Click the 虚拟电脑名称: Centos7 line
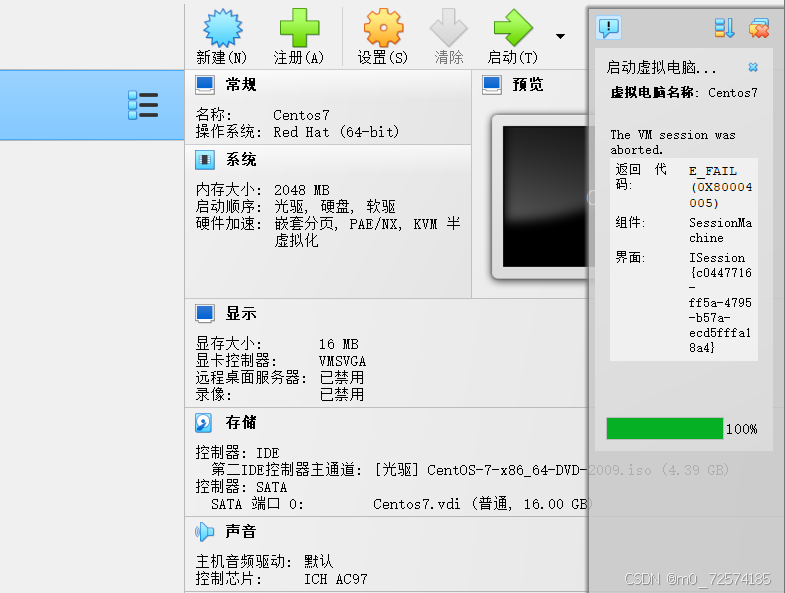The height and width of the screenshot is (593, 785). pyautogui.click(x=684, y=93)
